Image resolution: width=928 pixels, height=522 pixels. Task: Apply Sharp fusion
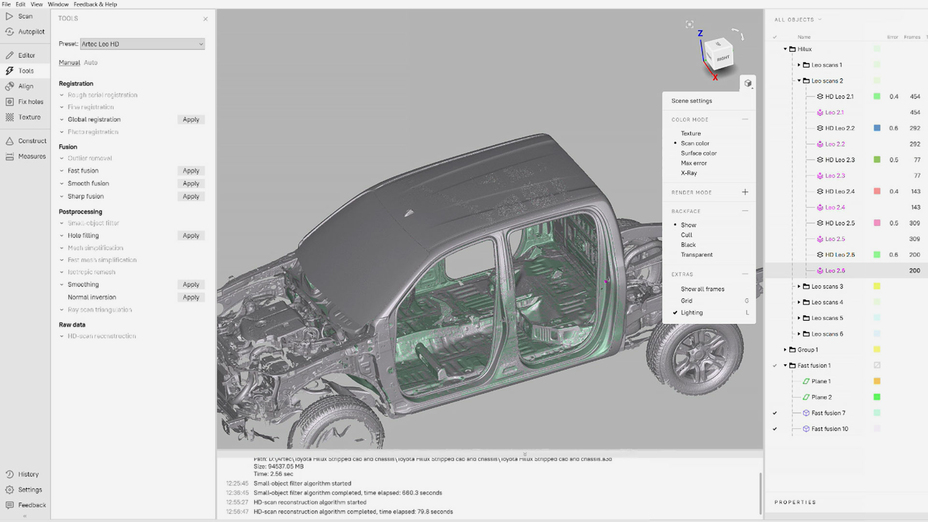[190, 196]
